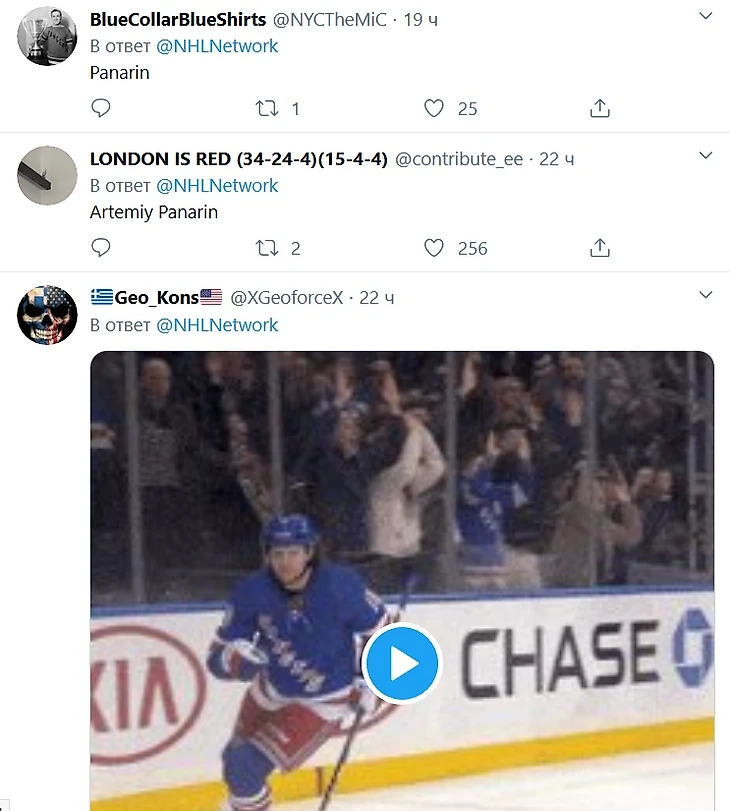The height and width of the screenshot is (811, 730).
Task: Reply to BlueCollarBlueShirts' Panarin tweet
Action: click(x=100, y=108)
